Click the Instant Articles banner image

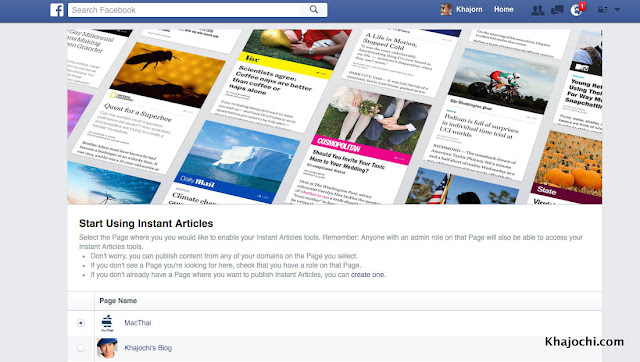pyautogui.click(x=334, y=117)
